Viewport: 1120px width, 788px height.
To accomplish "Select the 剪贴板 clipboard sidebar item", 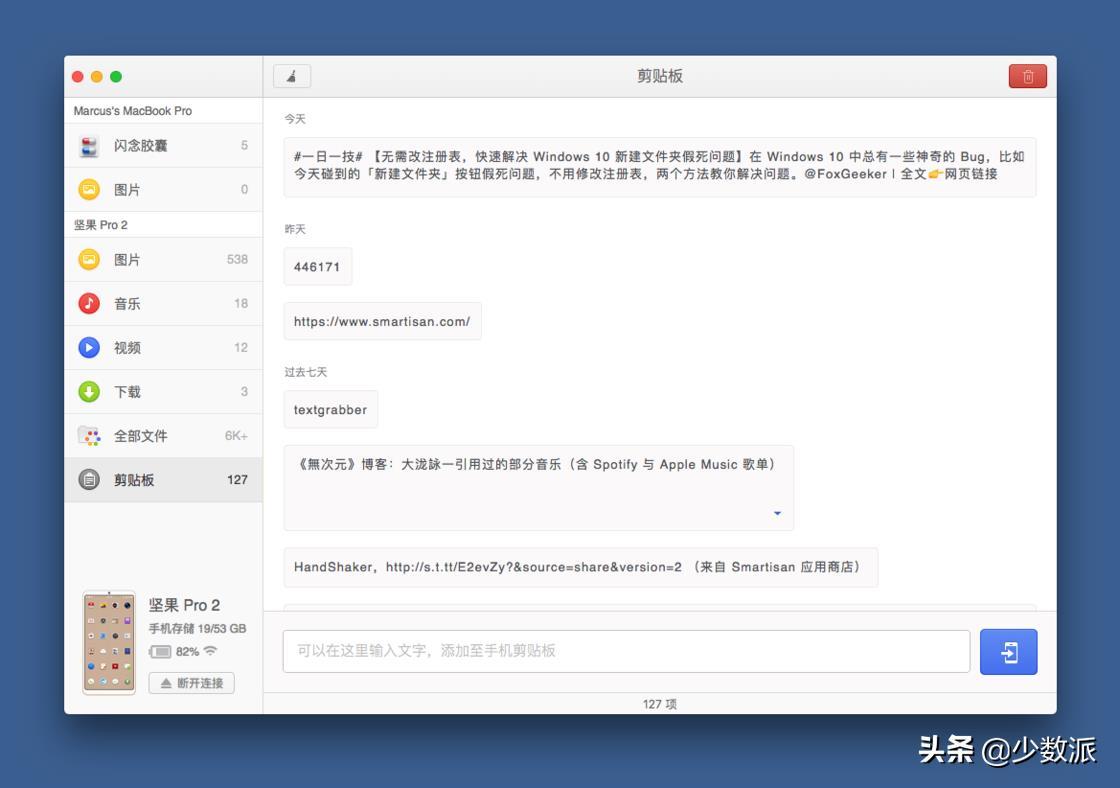I will click(x=163, y=480).
